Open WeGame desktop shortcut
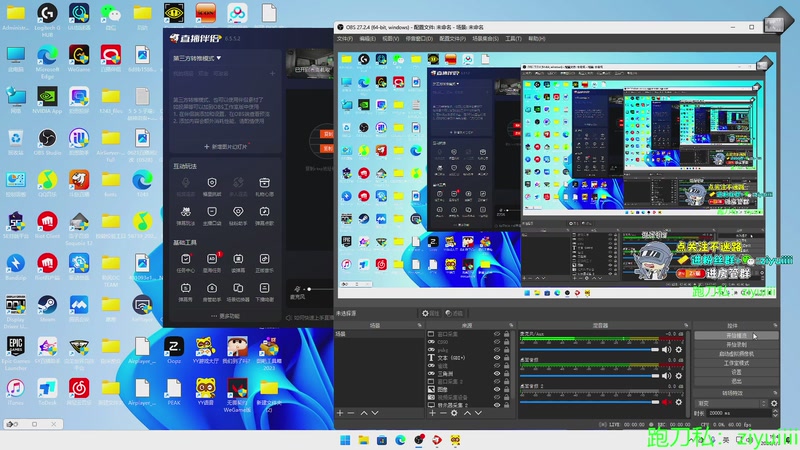Screen dimensions: 800x450 click(x=79, y=58)
